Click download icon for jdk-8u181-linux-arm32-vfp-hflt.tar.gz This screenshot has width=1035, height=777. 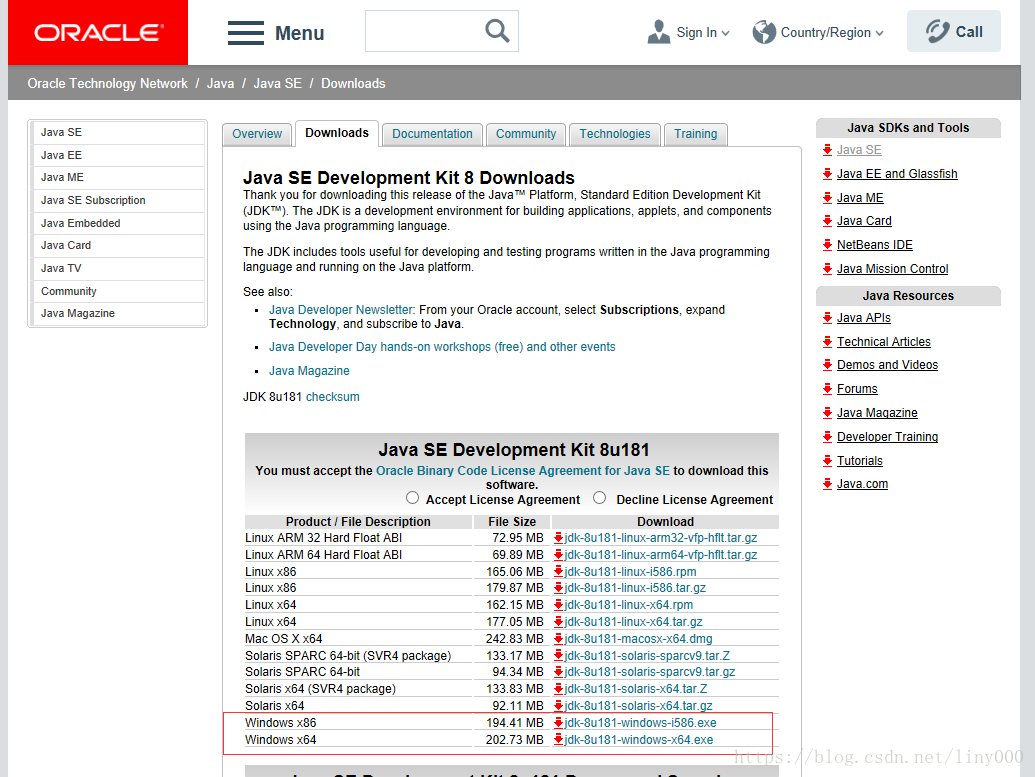tap(558, 538)
